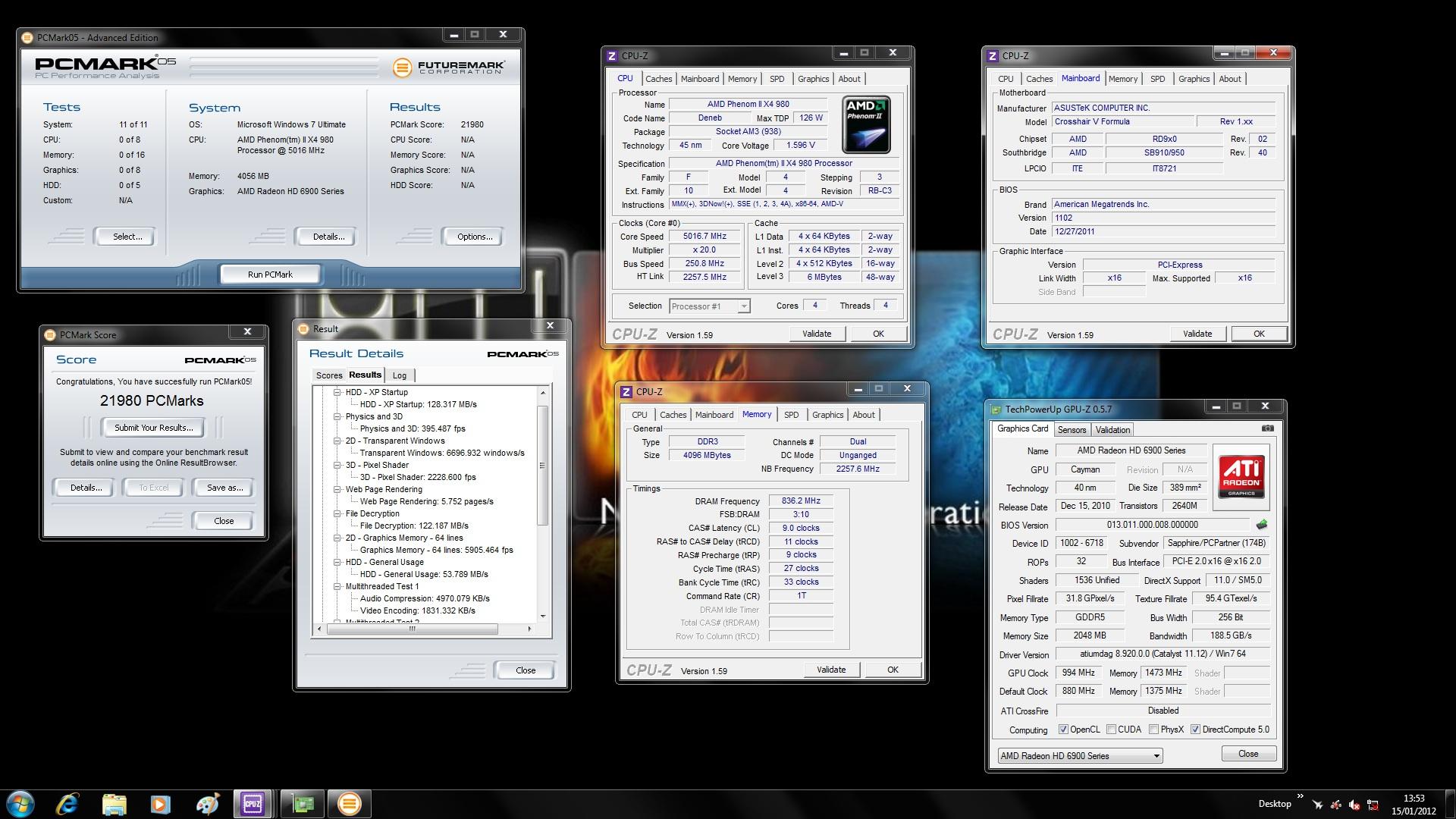
Task: Click PCMark05 title bar app icon
Action: 27,37
